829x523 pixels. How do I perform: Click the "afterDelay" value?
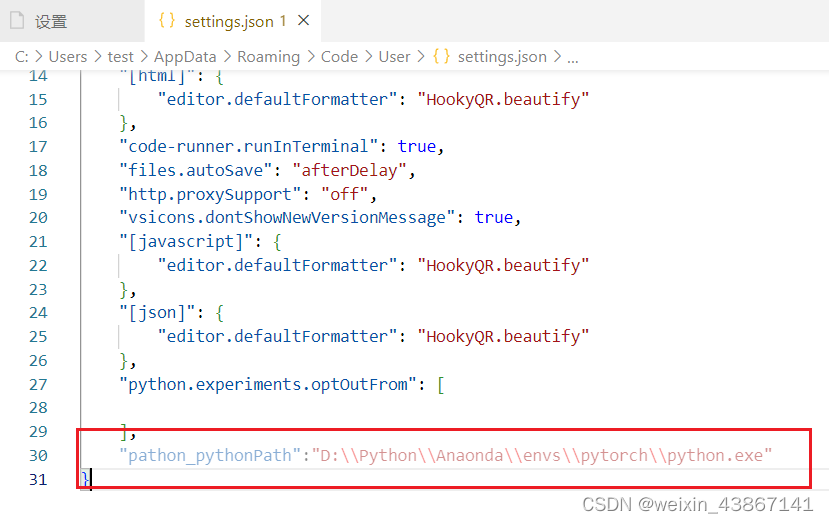[x=349, y=170]
